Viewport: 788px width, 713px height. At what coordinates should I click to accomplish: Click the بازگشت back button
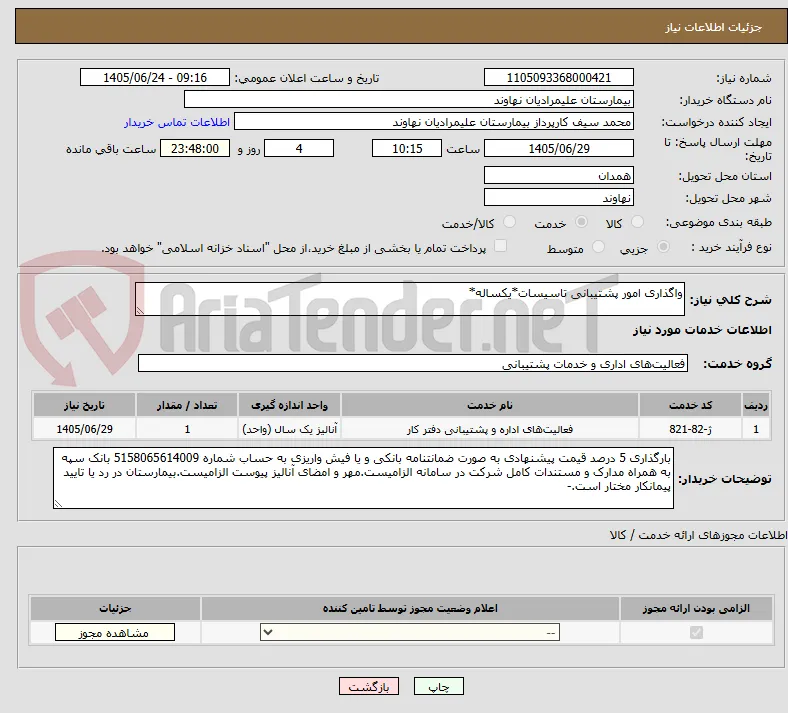coord(369,686)
